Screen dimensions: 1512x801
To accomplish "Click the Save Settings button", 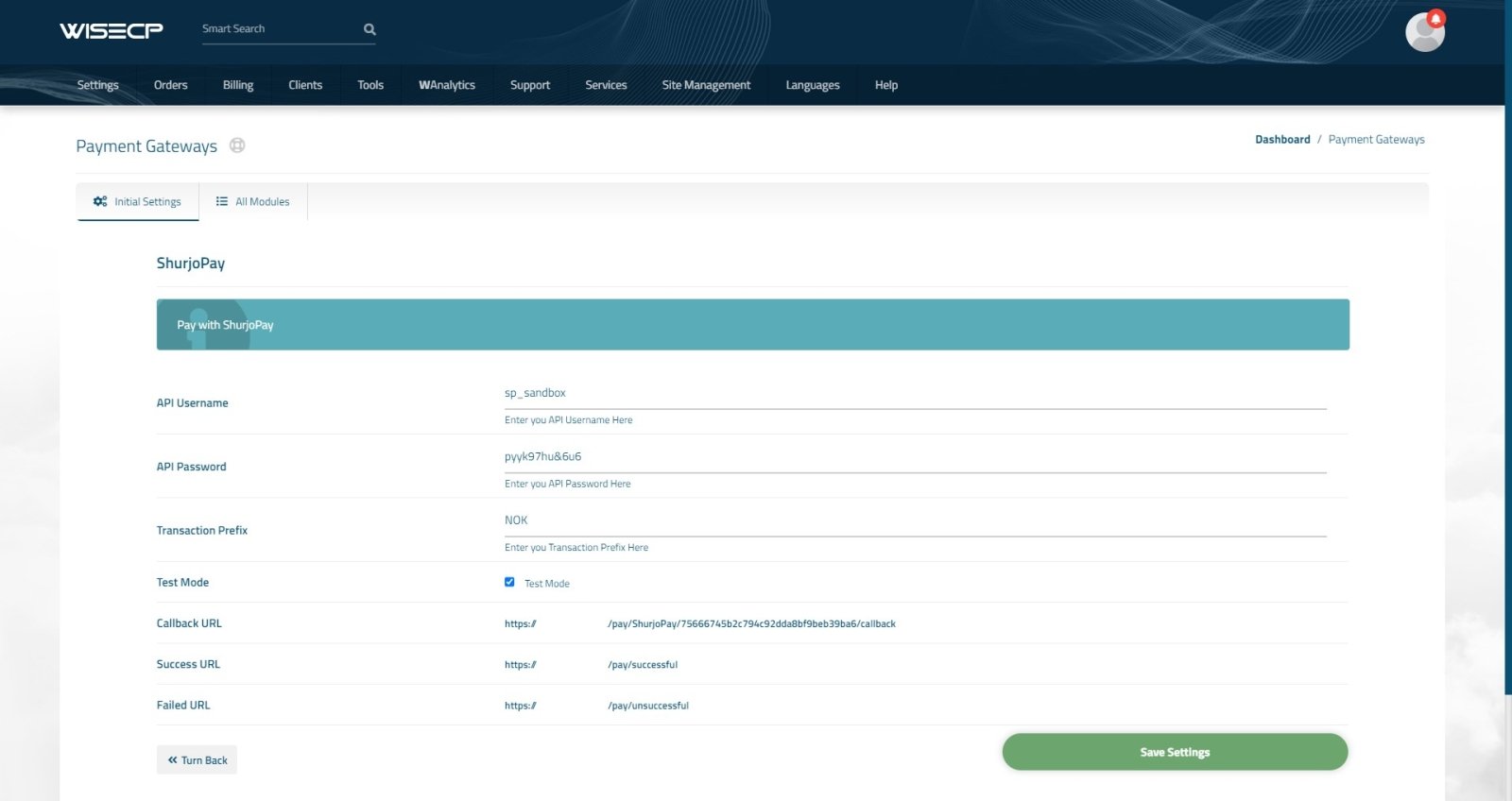I will (x=1175, y=753).
